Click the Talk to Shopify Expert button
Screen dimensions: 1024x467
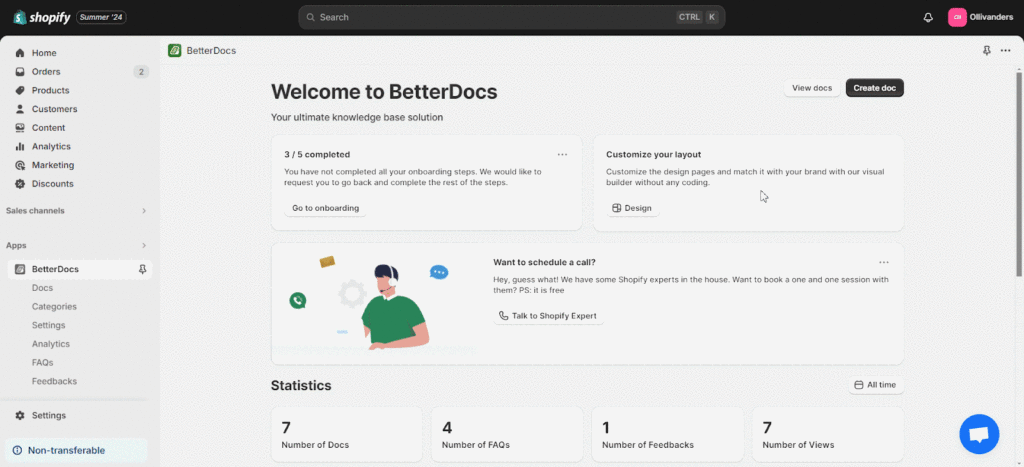click(548, 316)
